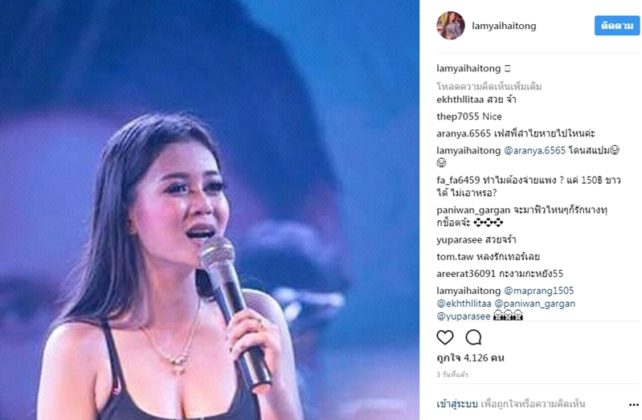Click the lamyaihaitong profile avatar

click(451, 26)
